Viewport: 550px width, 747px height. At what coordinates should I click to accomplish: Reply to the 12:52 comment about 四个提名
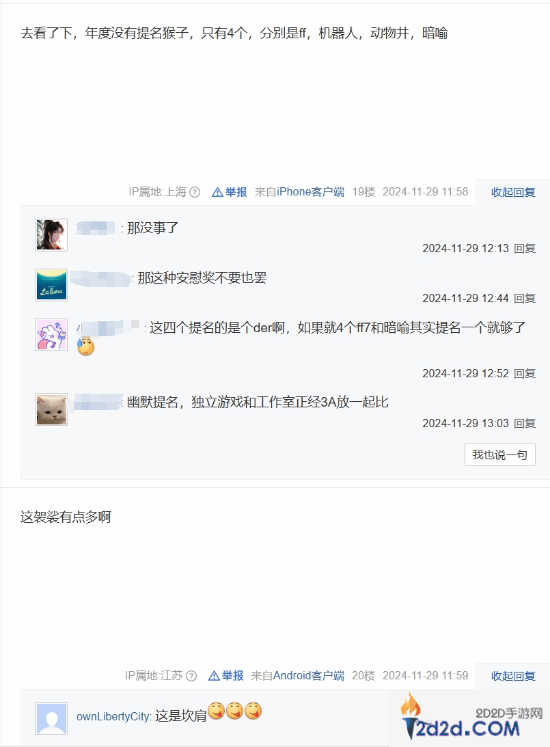[x=525, y=373]
